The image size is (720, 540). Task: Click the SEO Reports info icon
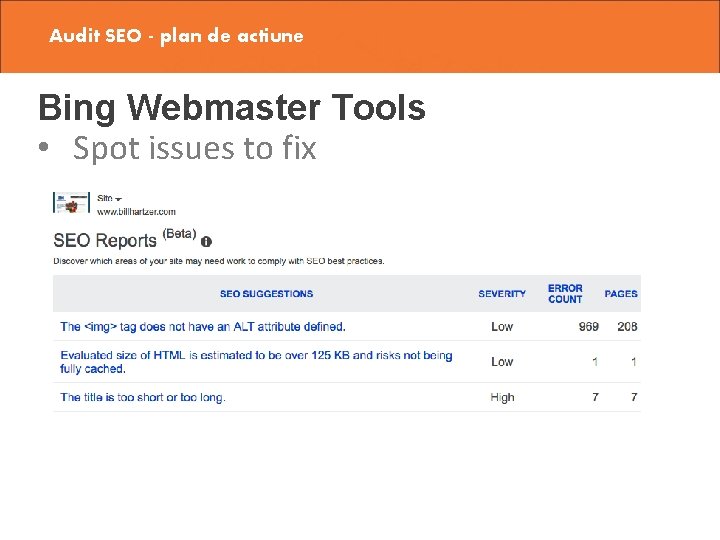tap(206, 241)
